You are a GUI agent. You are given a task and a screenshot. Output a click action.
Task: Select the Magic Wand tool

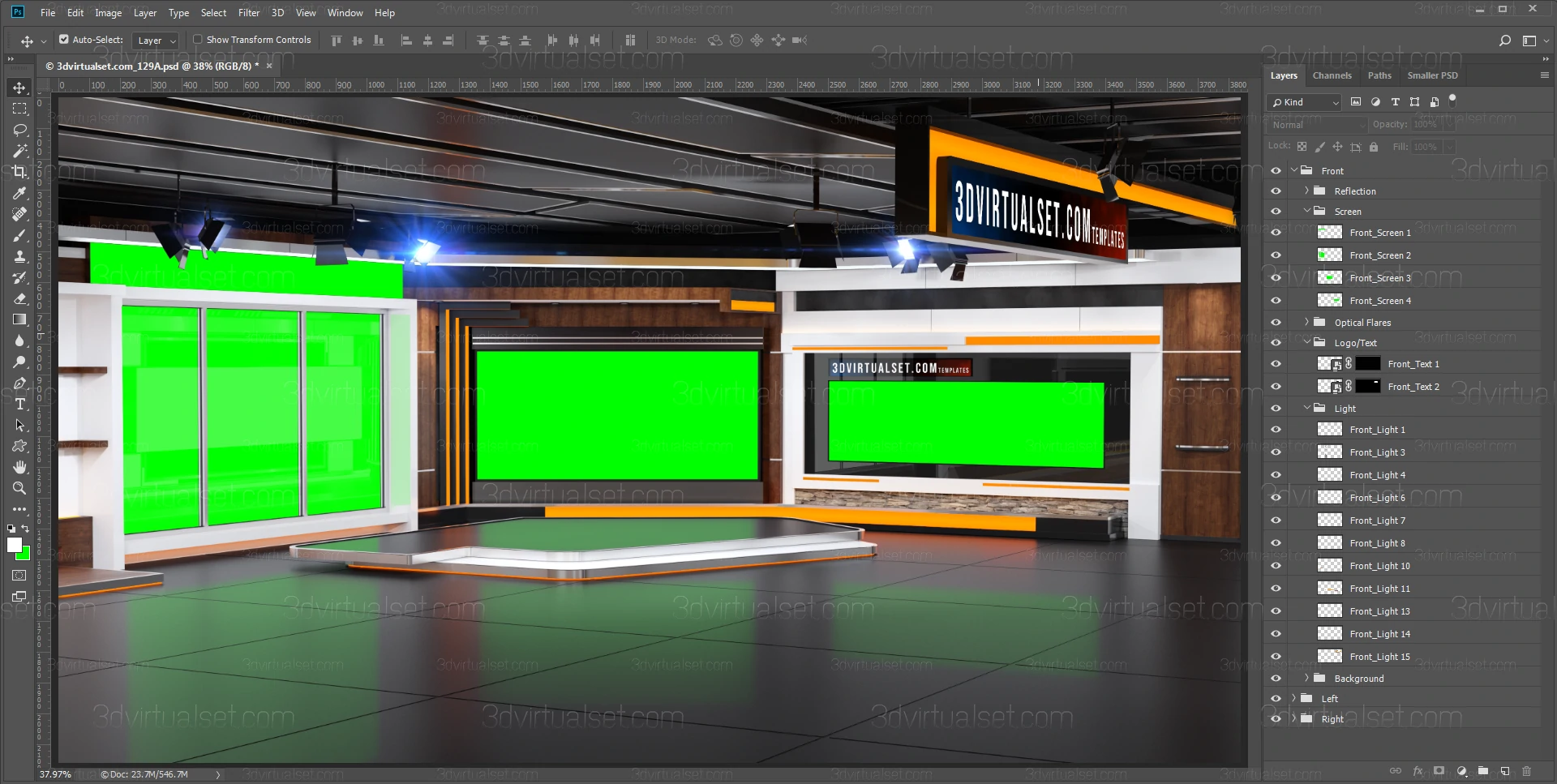[19, 151]
